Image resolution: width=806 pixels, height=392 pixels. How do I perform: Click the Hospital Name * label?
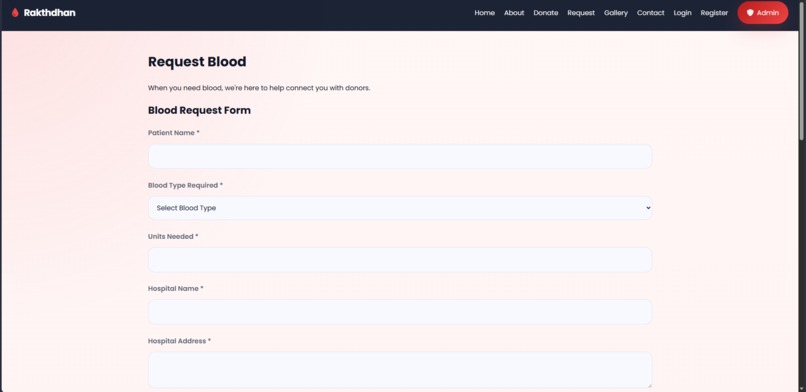tap(176, 289)
